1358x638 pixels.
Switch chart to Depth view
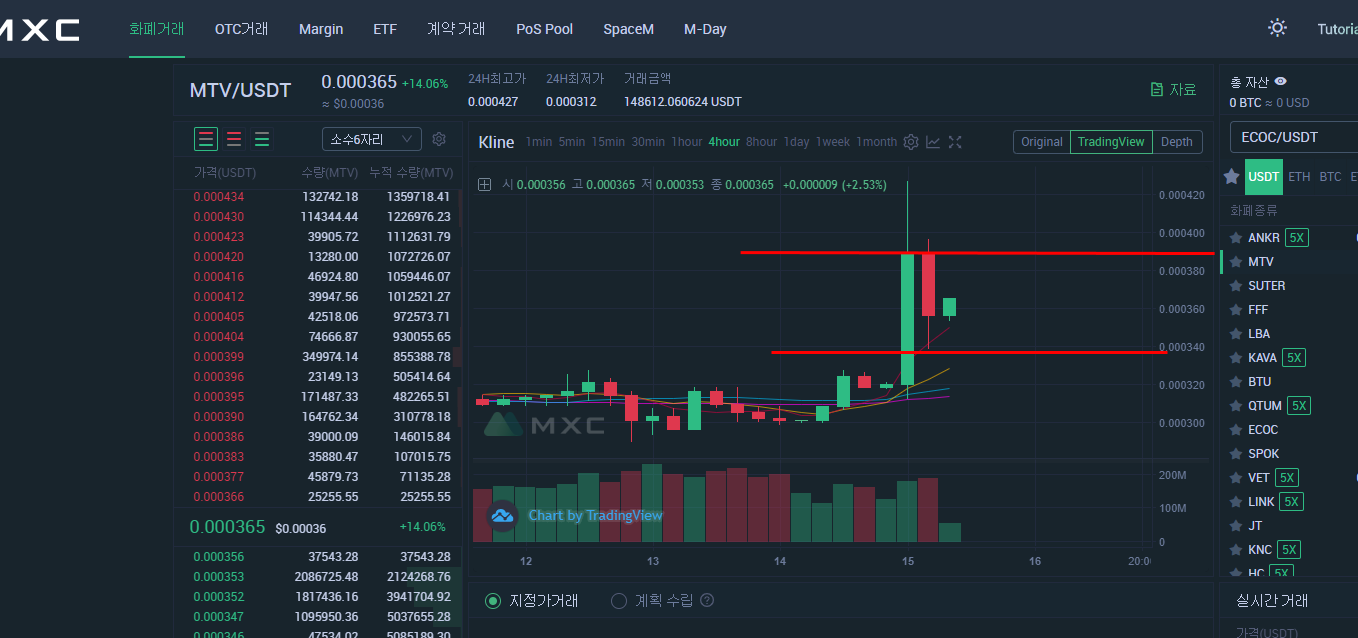tap(1177, 142)
